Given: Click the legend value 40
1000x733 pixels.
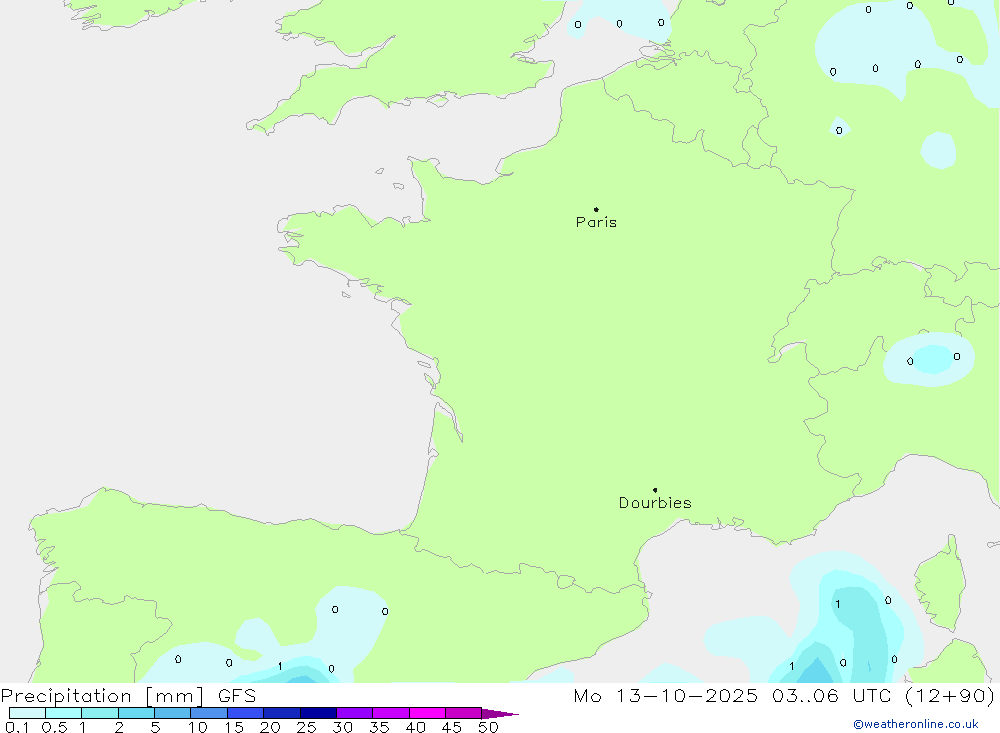Looking at the screenshot, I should [x=416, y=727].
